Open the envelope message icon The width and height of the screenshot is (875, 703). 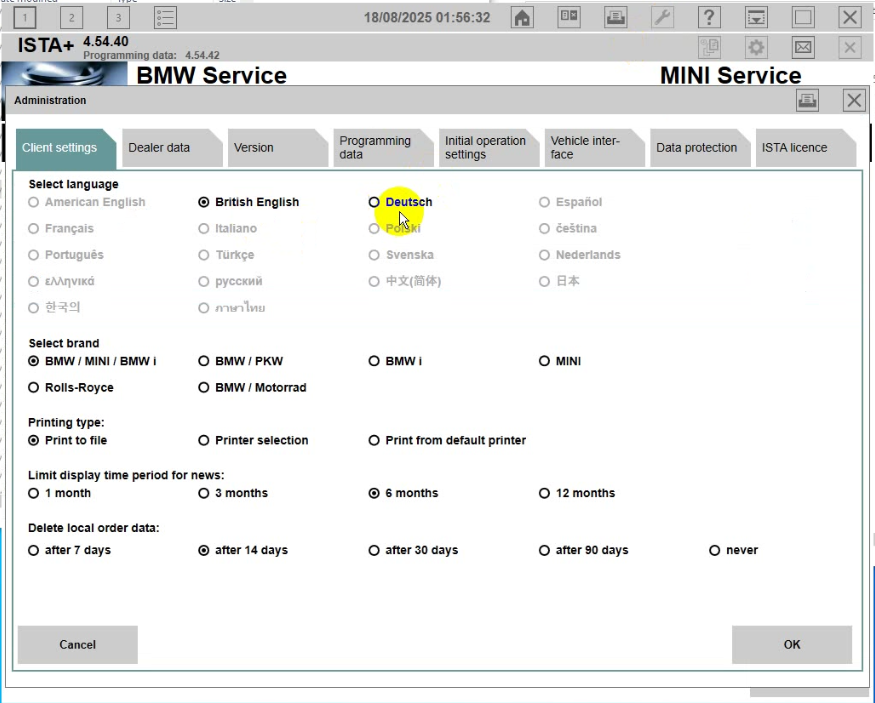pyautogui.click(x=803, y=47)
